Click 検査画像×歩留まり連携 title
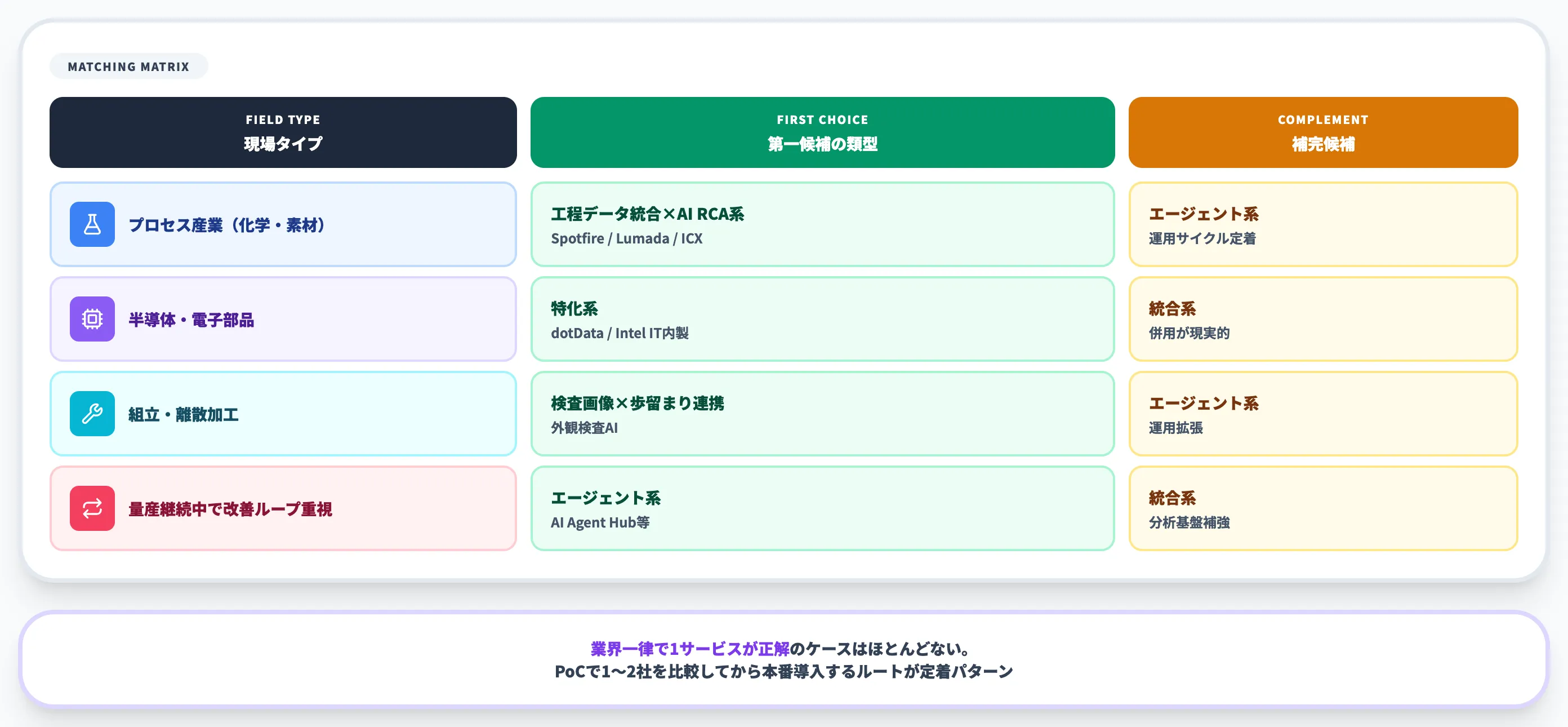 638,403
